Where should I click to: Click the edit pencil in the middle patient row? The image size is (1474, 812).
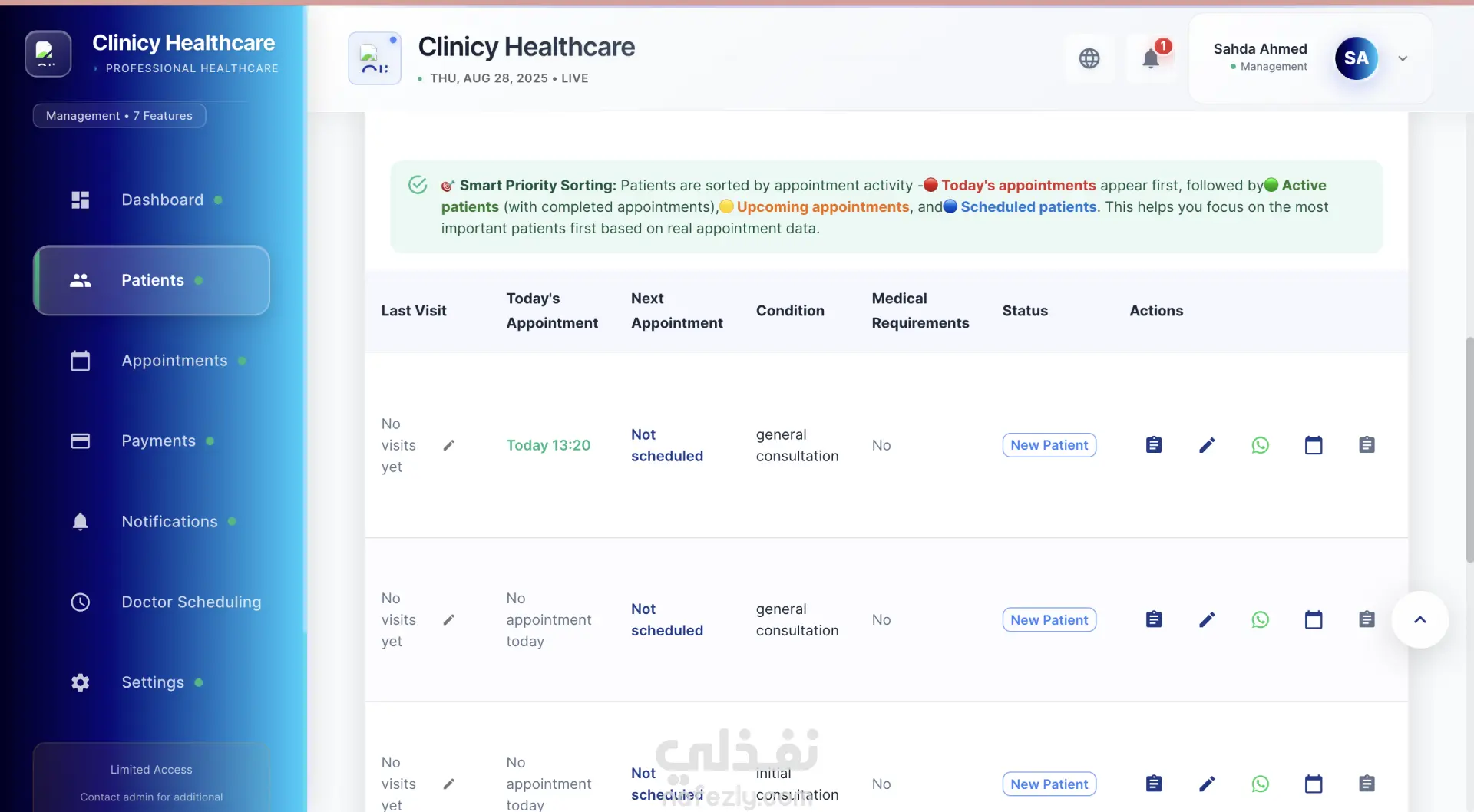click(1207, 619)
